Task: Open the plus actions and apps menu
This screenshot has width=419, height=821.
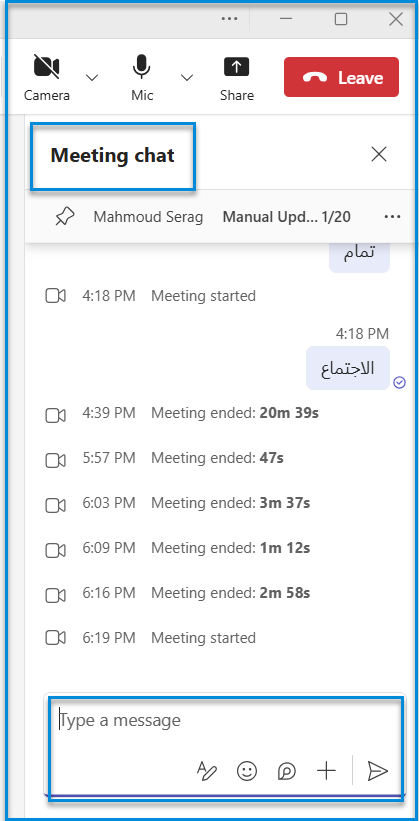Action: pos(326,771)
